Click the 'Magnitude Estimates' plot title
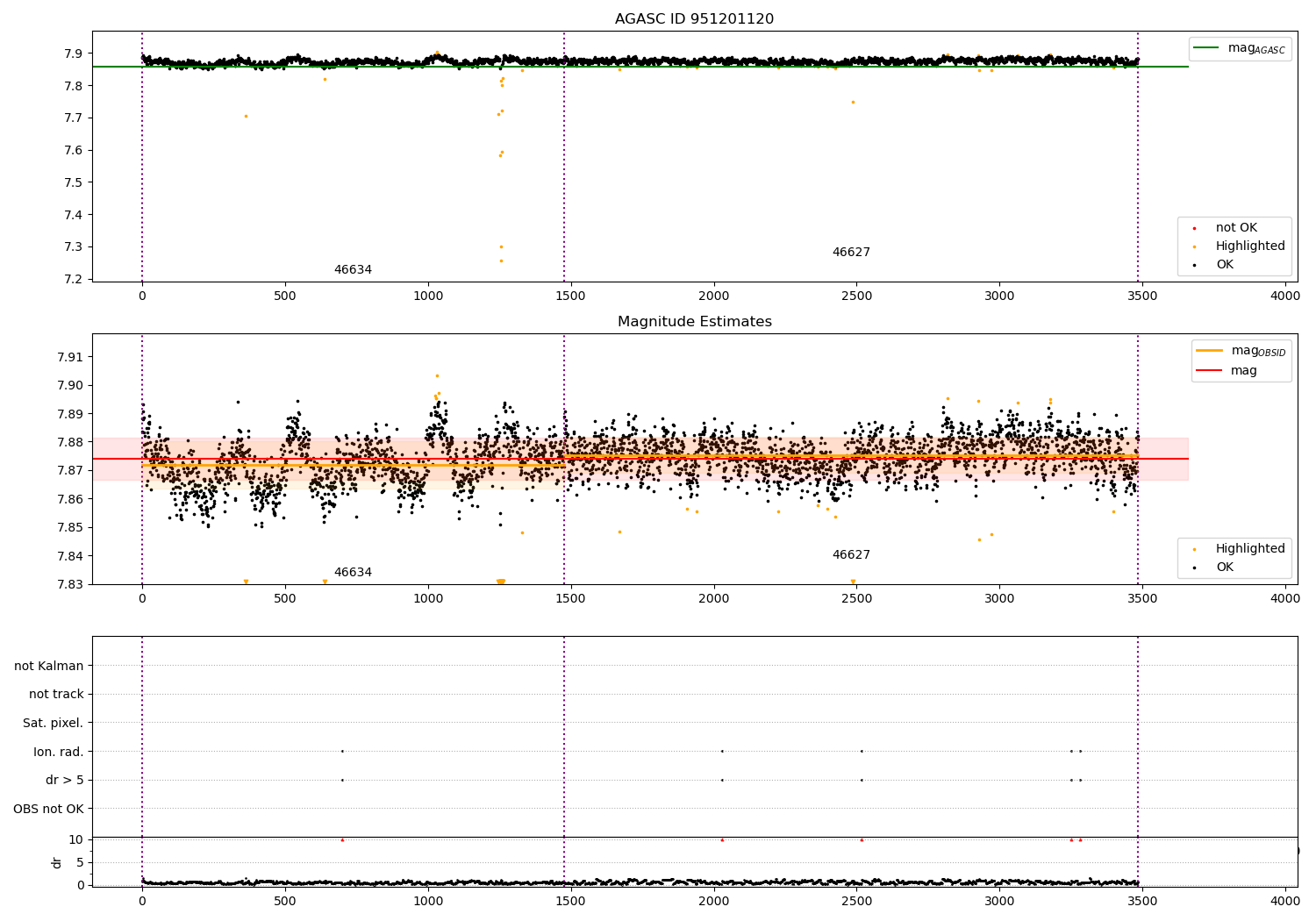Image resolution: width=1316 pixels, height=921 pixels. pyautogui.click(x=694, y=322)
